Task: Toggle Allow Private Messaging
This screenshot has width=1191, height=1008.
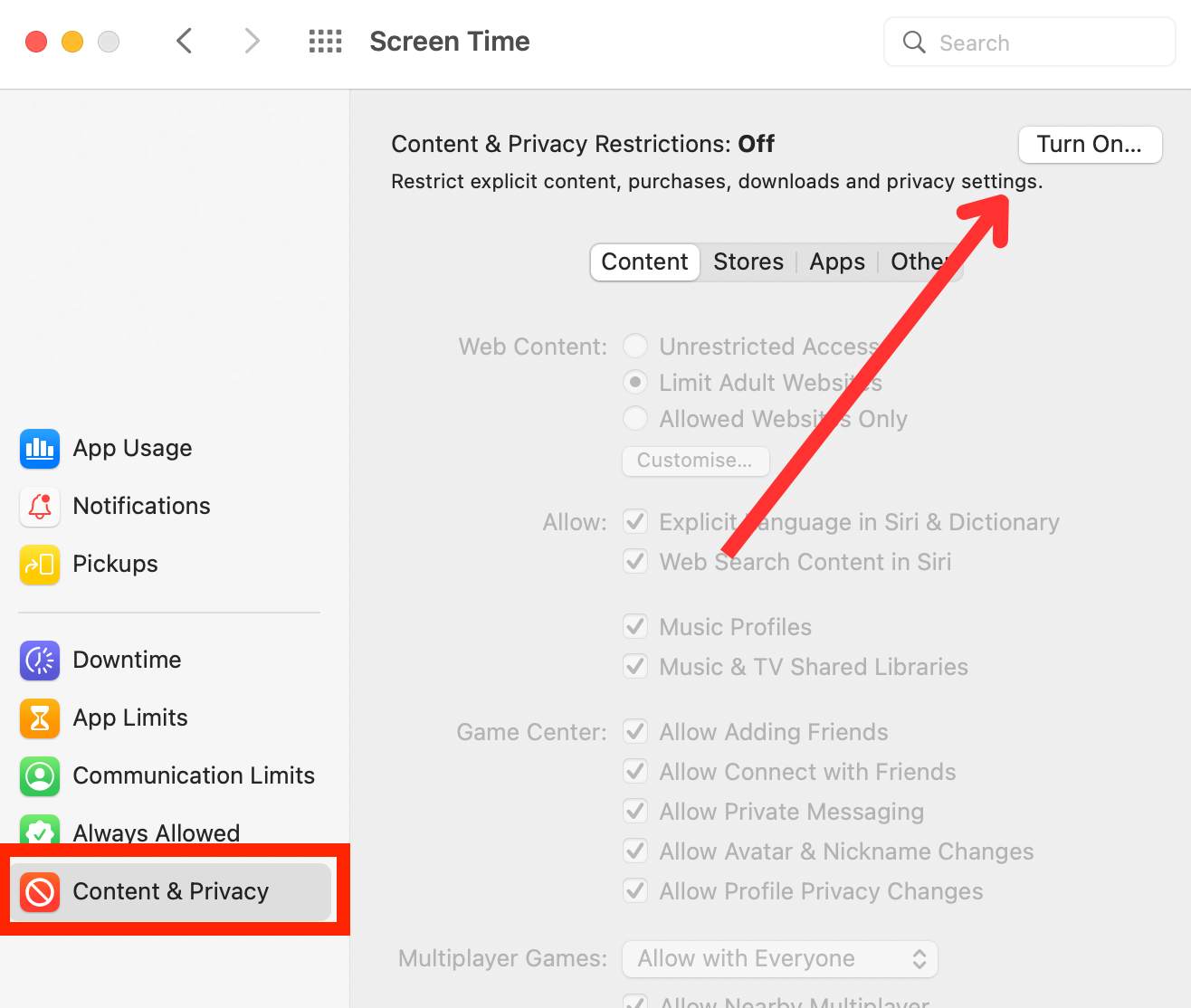Action: (635, 811)
